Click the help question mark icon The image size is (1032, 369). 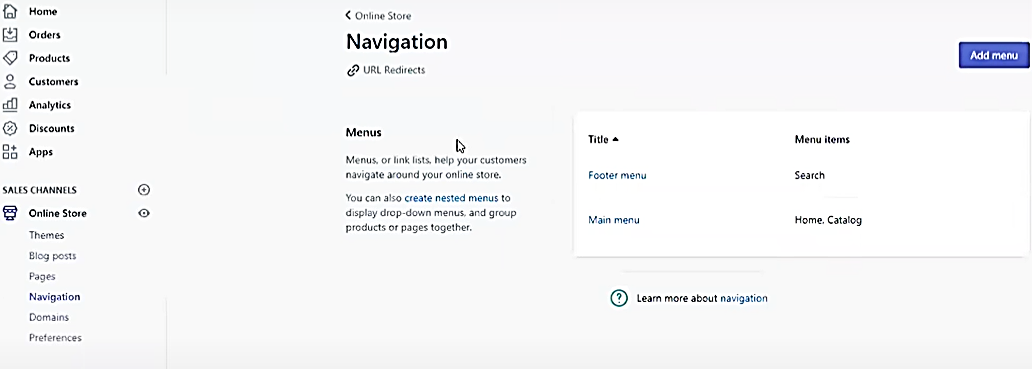click(619, 298)
